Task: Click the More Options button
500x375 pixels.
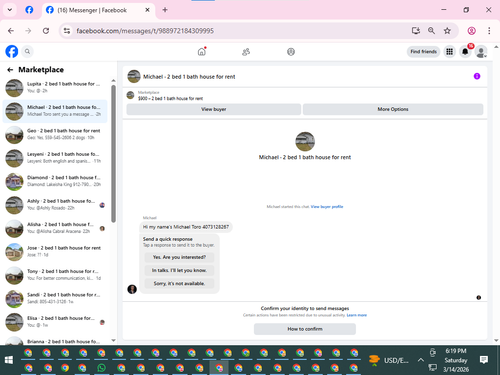Action: point(393,109)
